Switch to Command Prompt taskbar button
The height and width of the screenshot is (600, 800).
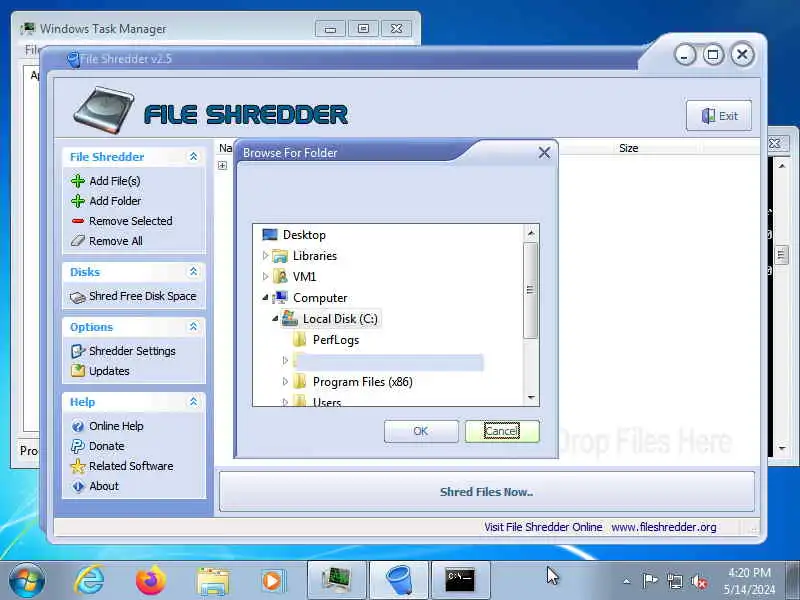pos(460,580)
